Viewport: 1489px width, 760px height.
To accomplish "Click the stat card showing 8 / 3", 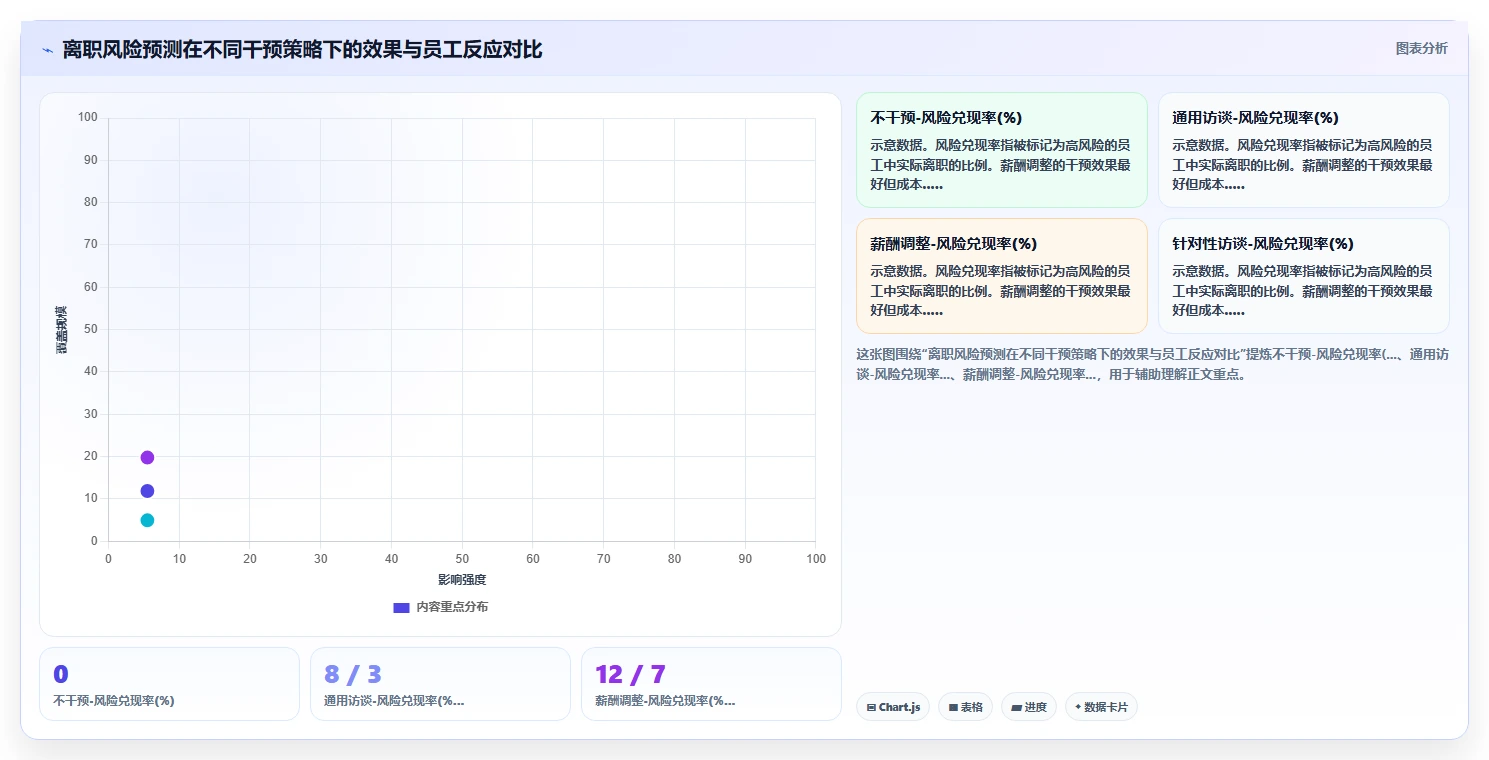I will pyautogui.click(x=440, y=684).
